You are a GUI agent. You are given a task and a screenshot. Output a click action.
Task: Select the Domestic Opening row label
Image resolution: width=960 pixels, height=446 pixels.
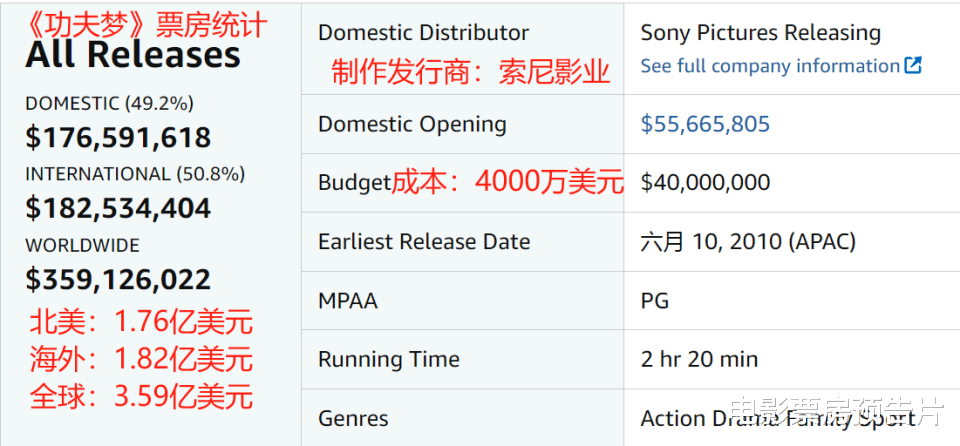click(413, 124)
